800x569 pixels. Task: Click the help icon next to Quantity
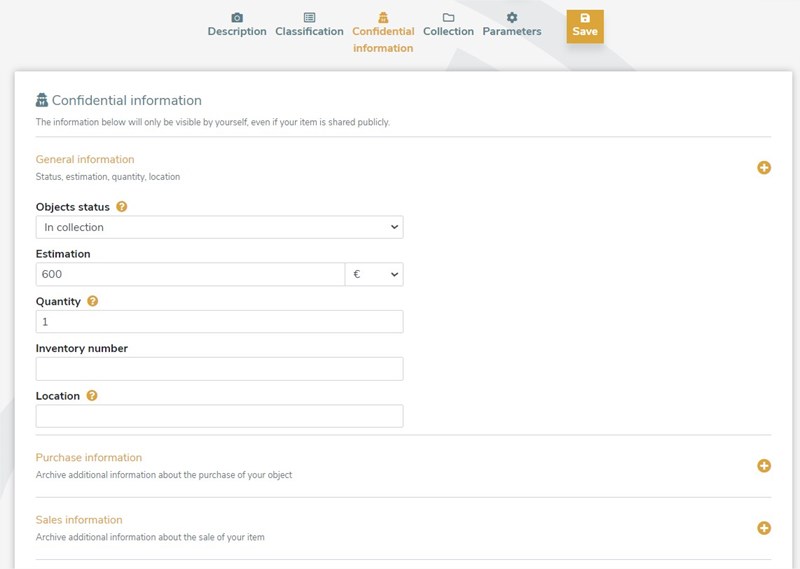92,301
